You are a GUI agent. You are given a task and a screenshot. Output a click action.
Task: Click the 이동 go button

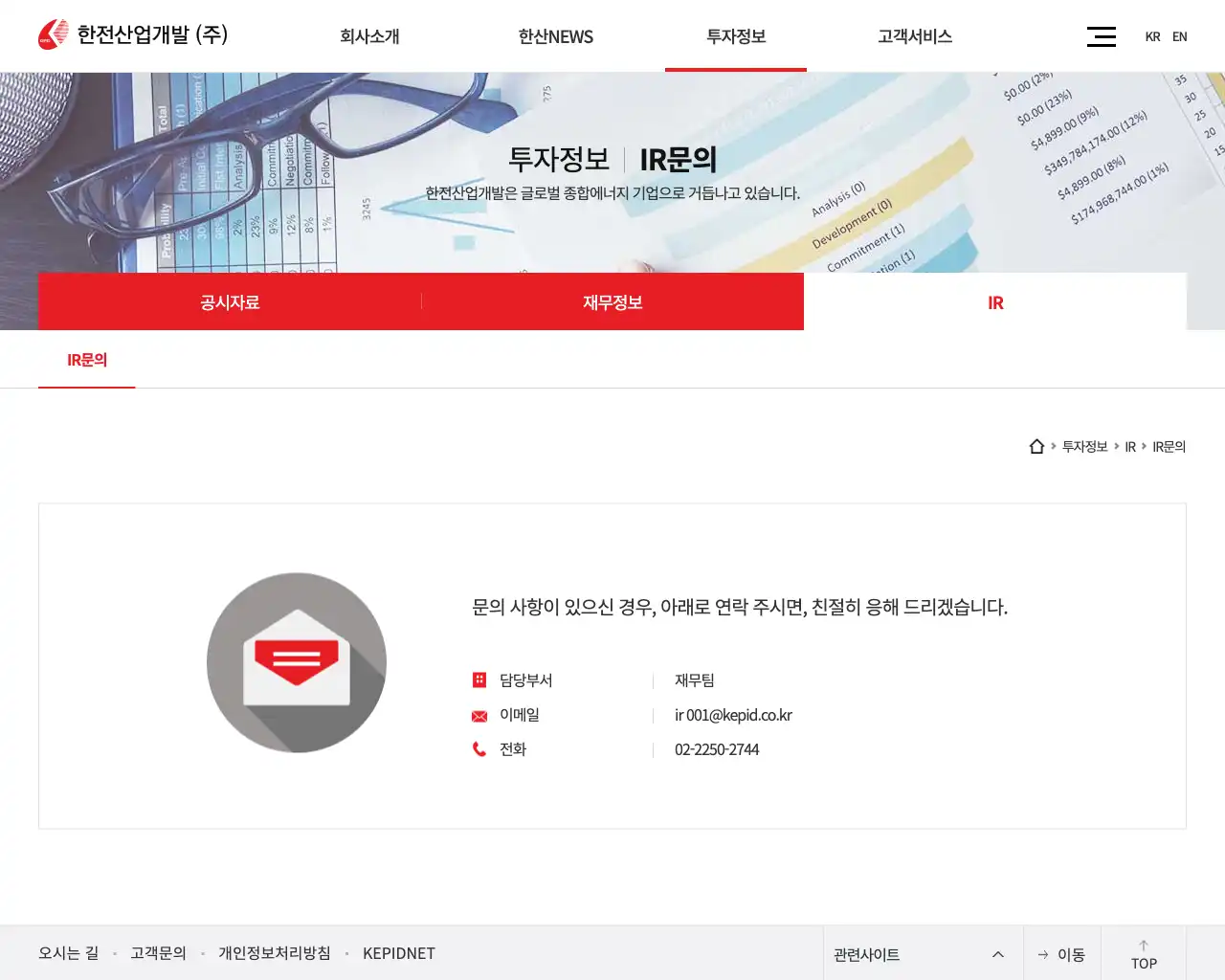pyautogui.click(x=1061, y=954)
